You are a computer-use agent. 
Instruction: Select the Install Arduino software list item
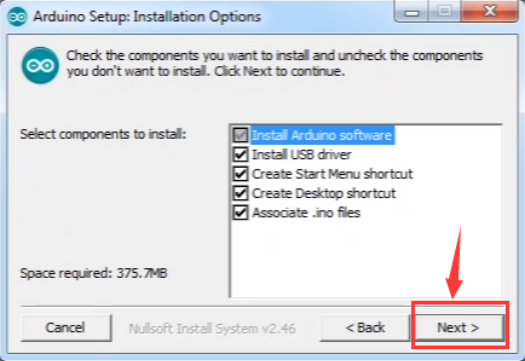point(322,135)
